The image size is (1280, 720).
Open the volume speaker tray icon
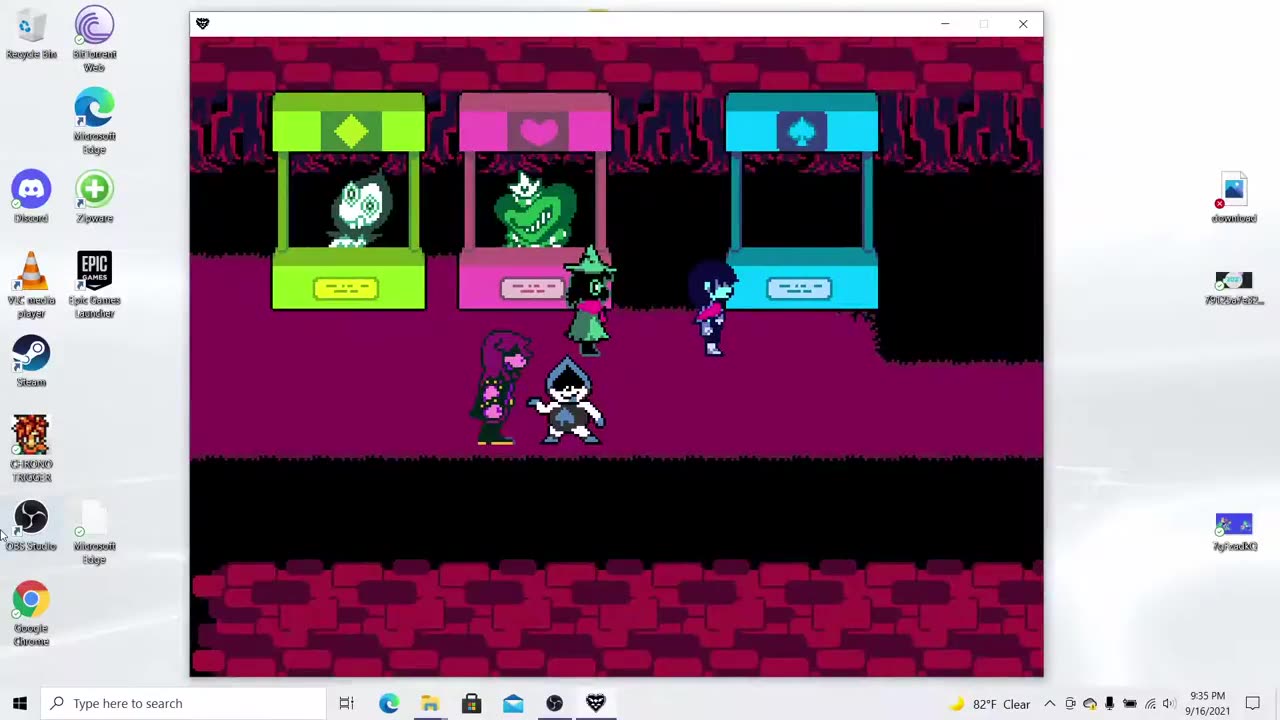[x=1168, y=704]
